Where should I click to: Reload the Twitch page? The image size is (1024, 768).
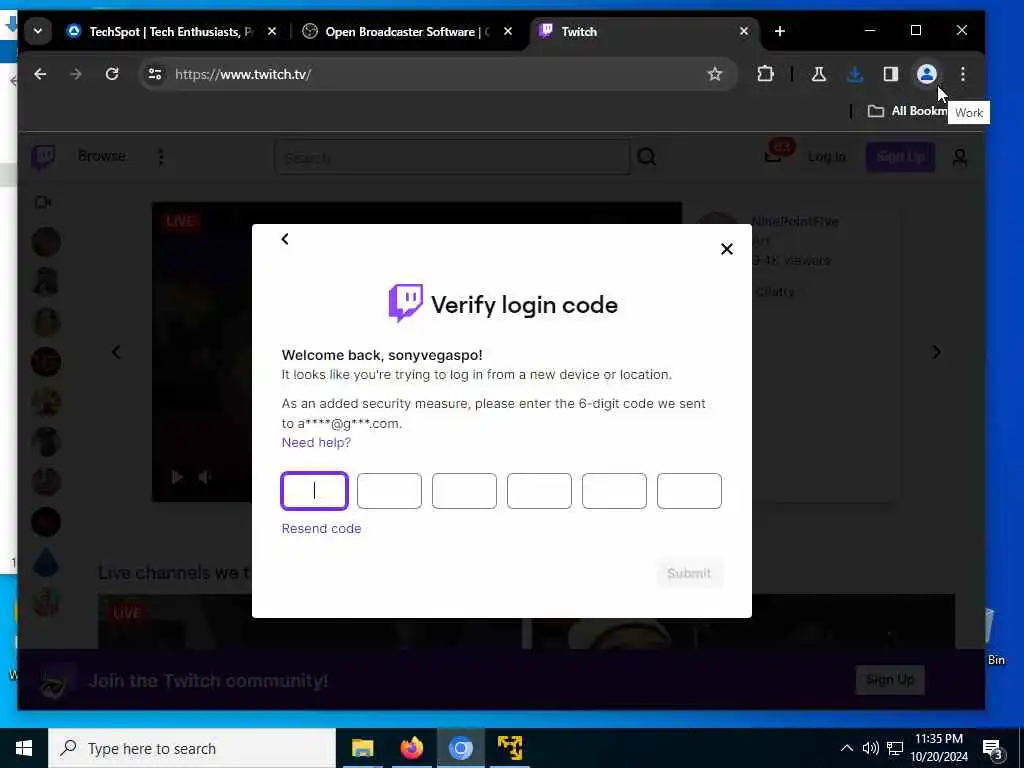(112, 74)
